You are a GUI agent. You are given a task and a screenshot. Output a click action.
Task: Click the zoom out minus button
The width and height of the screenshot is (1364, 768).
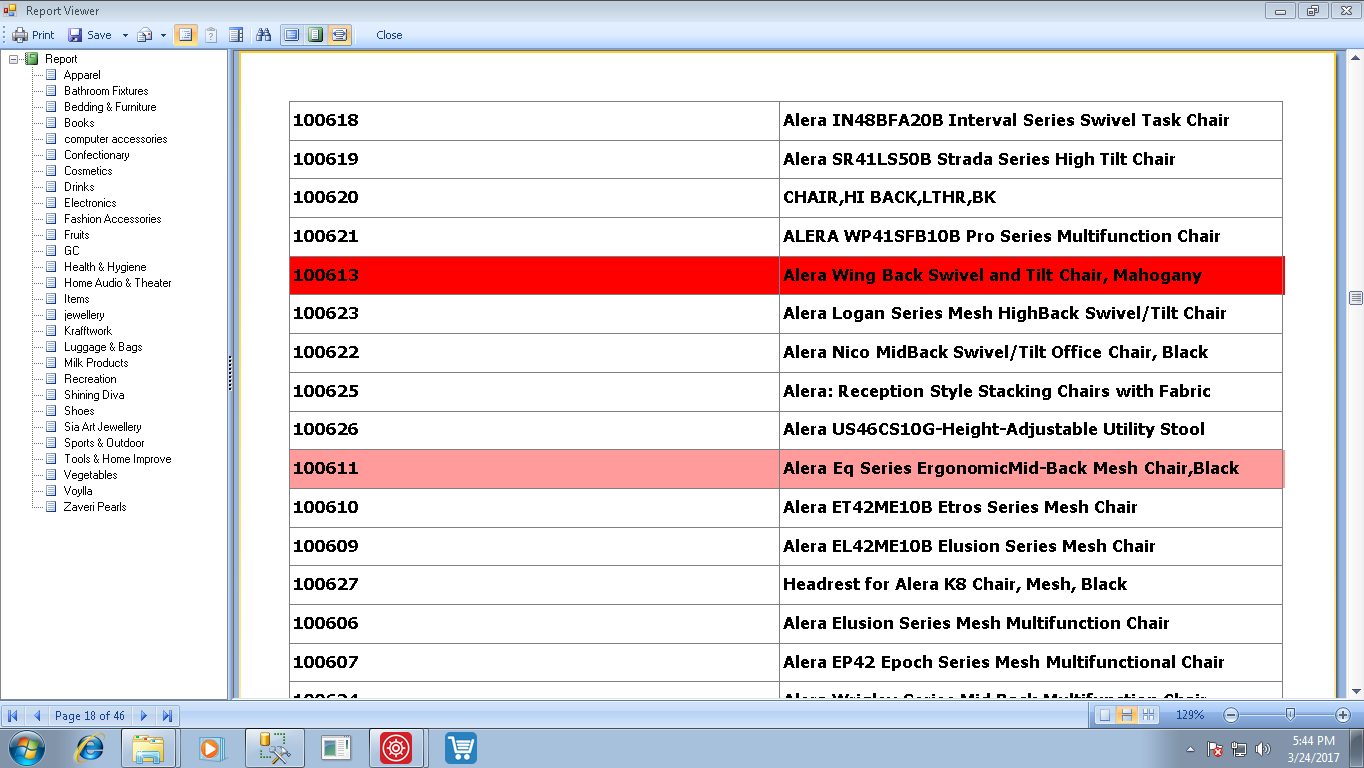point(1231,715)
